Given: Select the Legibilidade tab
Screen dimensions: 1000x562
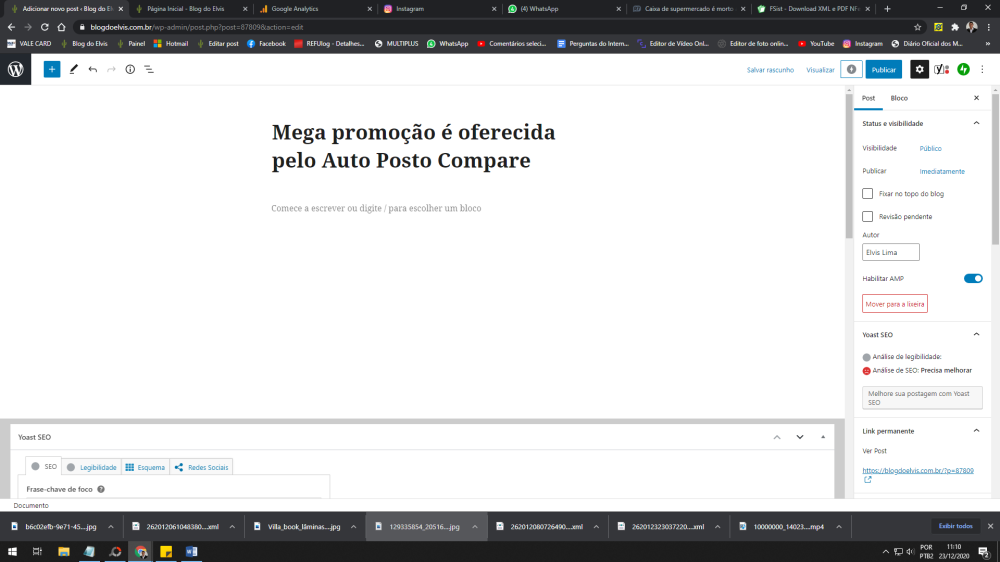Looking at the screenshot, I should click(x=92, y=468).
